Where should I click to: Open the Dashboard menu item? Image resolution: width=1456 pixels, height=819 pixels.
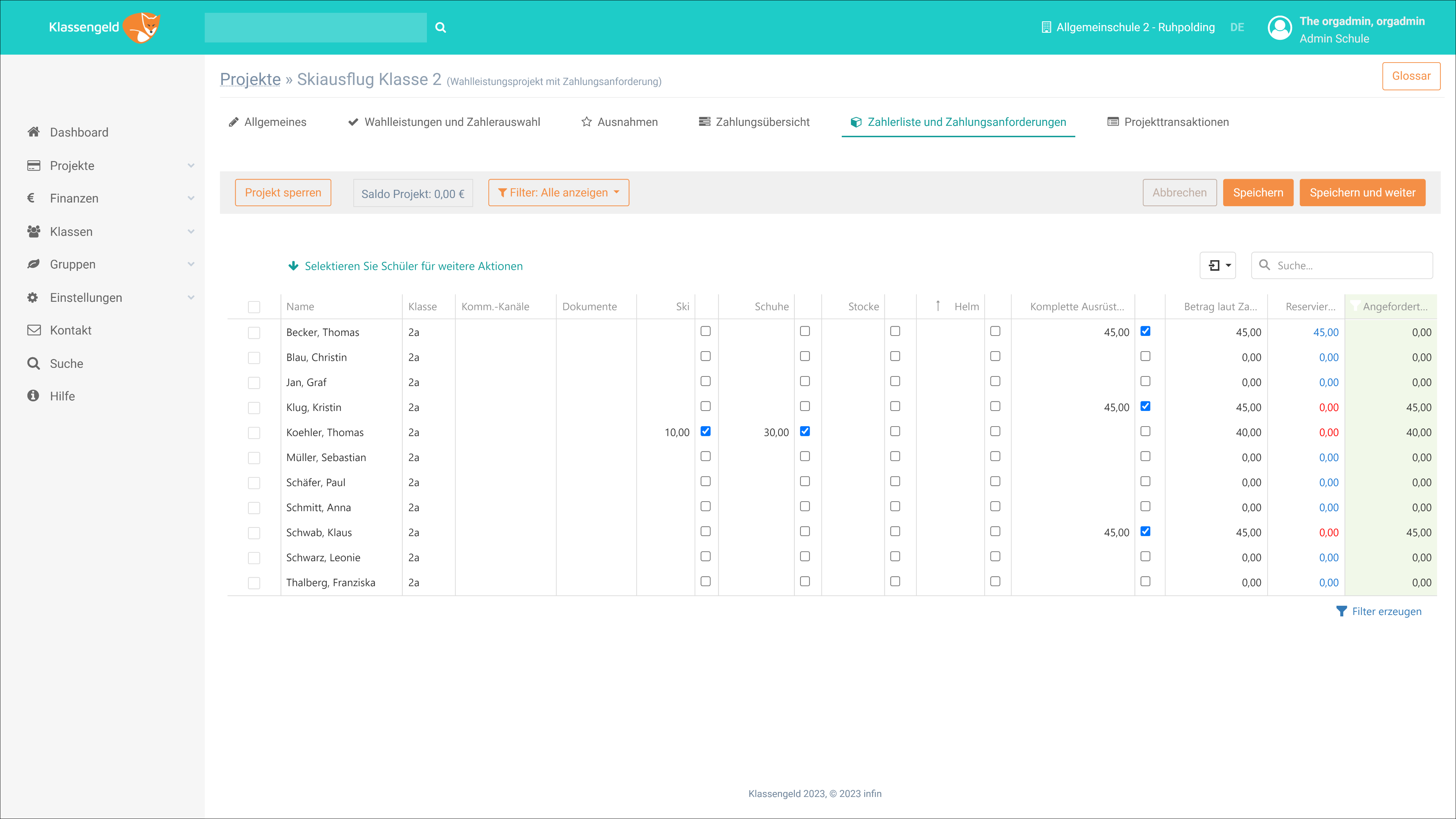79,132
